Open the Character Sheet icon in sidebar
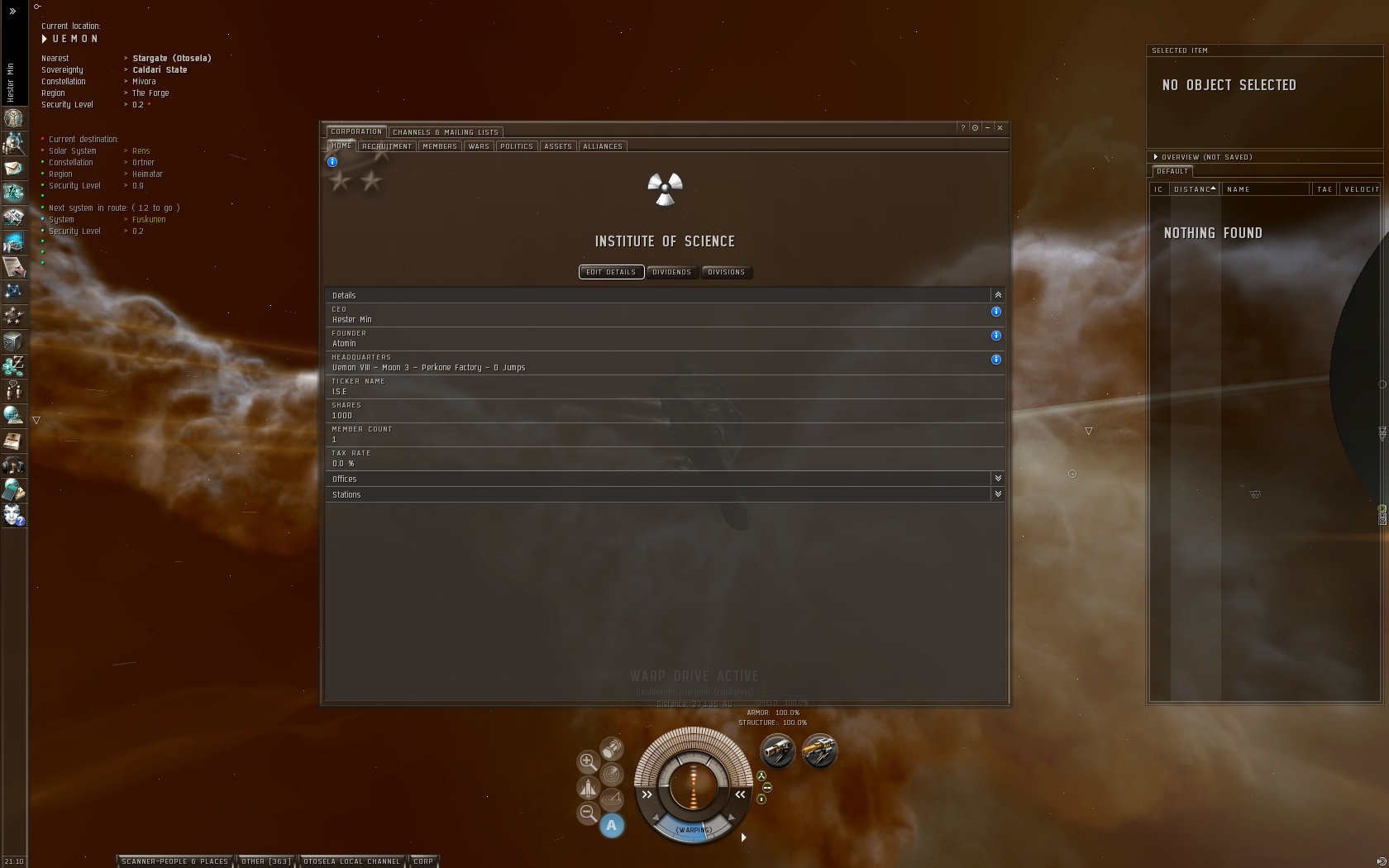 (x=13, y=118)
